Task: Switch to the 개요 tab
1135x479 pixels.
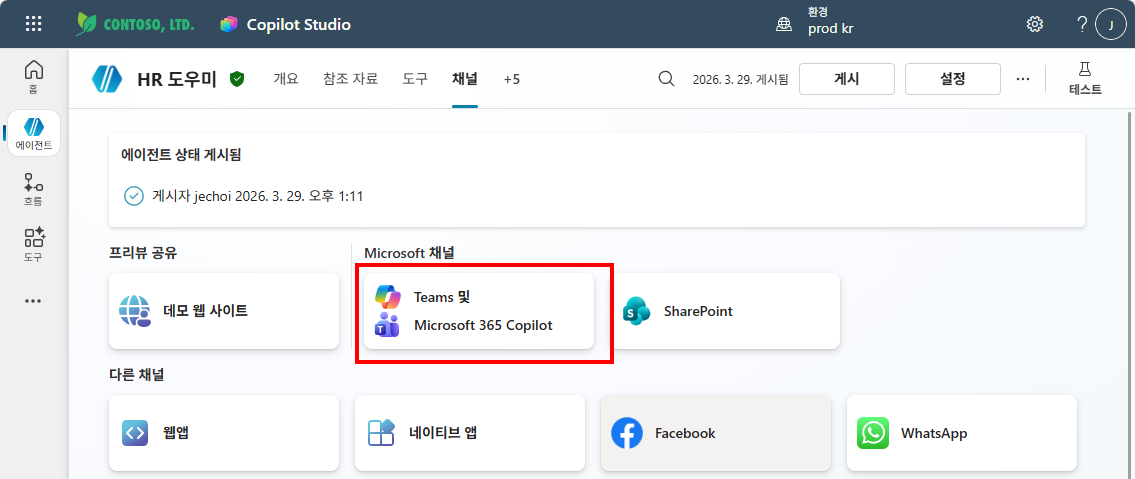Action: coord(286,79)
